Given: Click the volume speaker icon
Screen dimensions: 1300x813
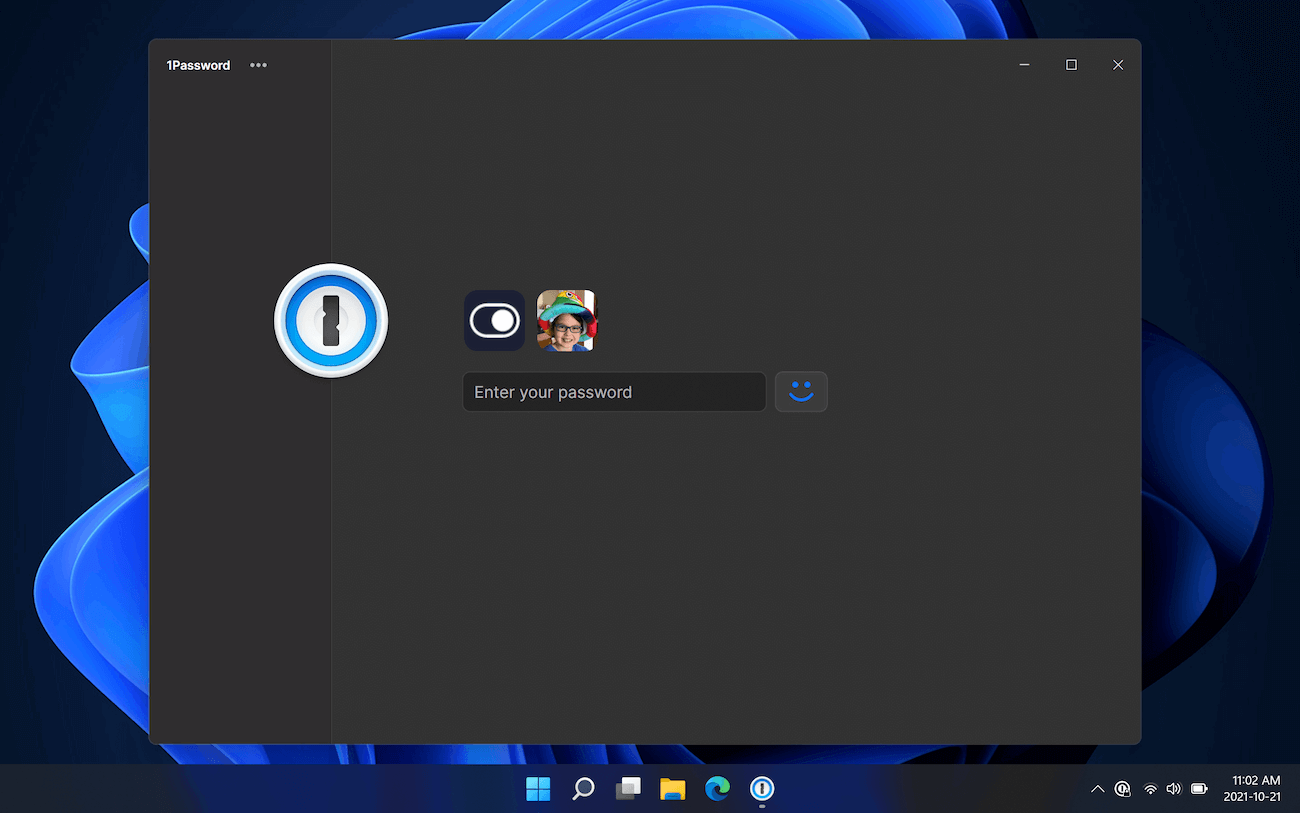Looking at the screenshot, I should point(1173,789).
